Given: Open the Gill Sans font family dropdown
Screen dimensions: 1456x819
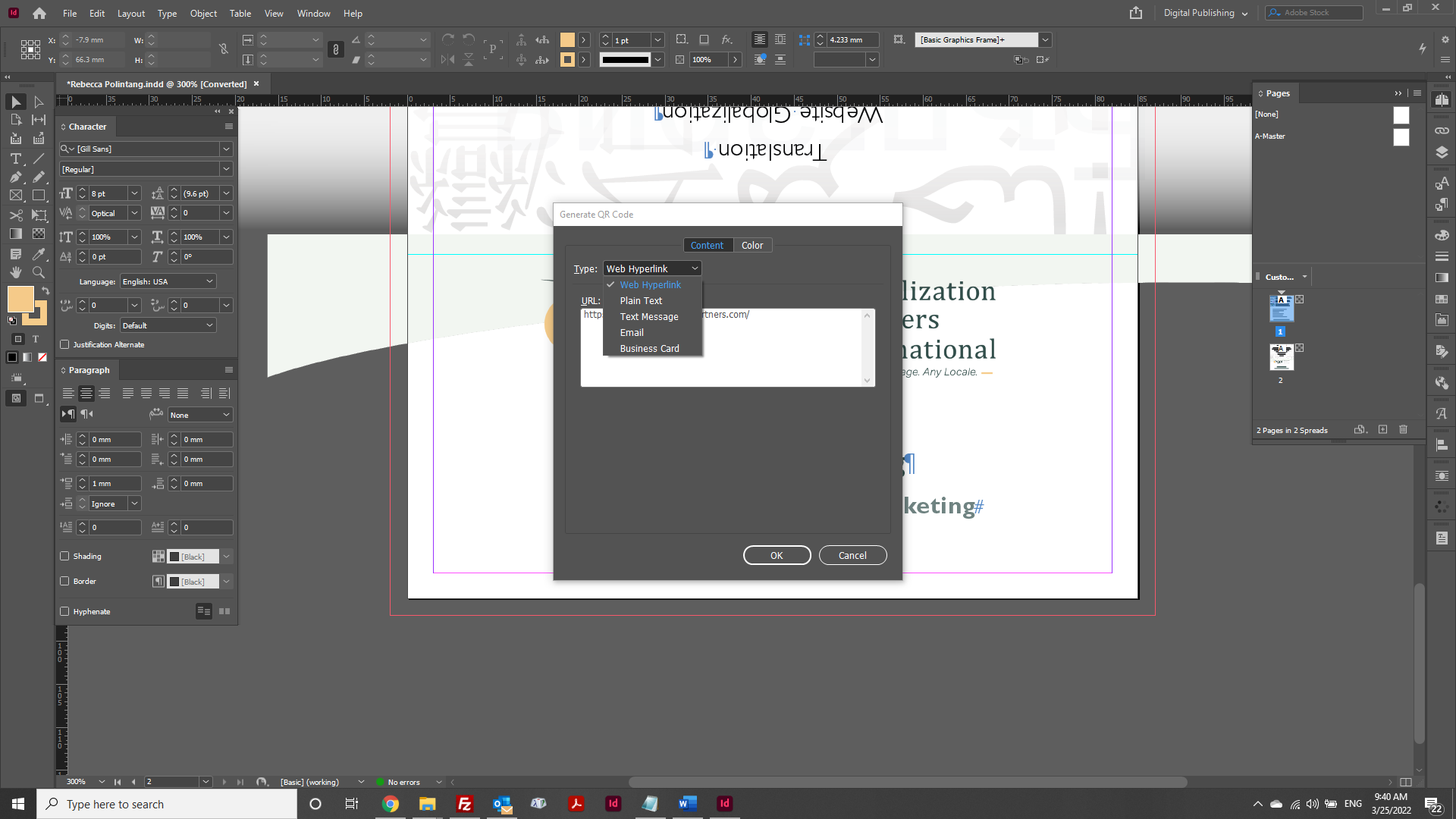Looking at the screenshot, I should (x=225, y=149).
